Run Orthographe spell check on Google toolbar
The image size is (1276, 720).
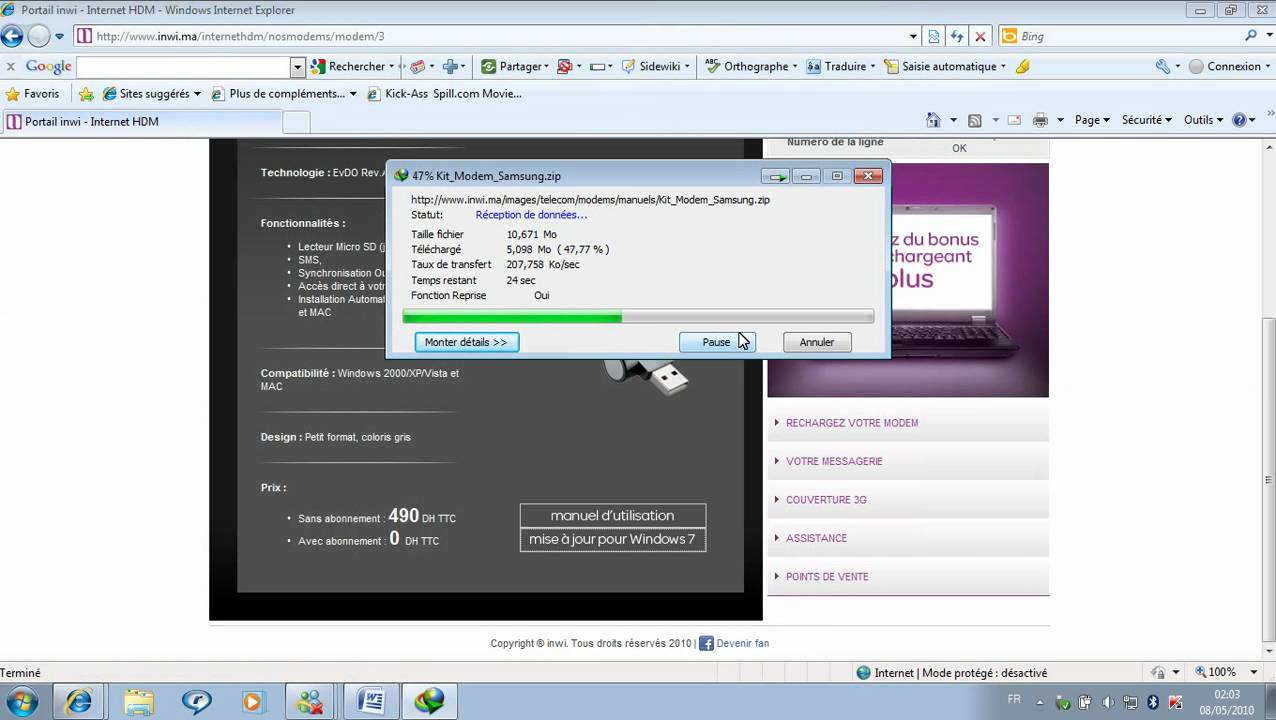(751, 66)
